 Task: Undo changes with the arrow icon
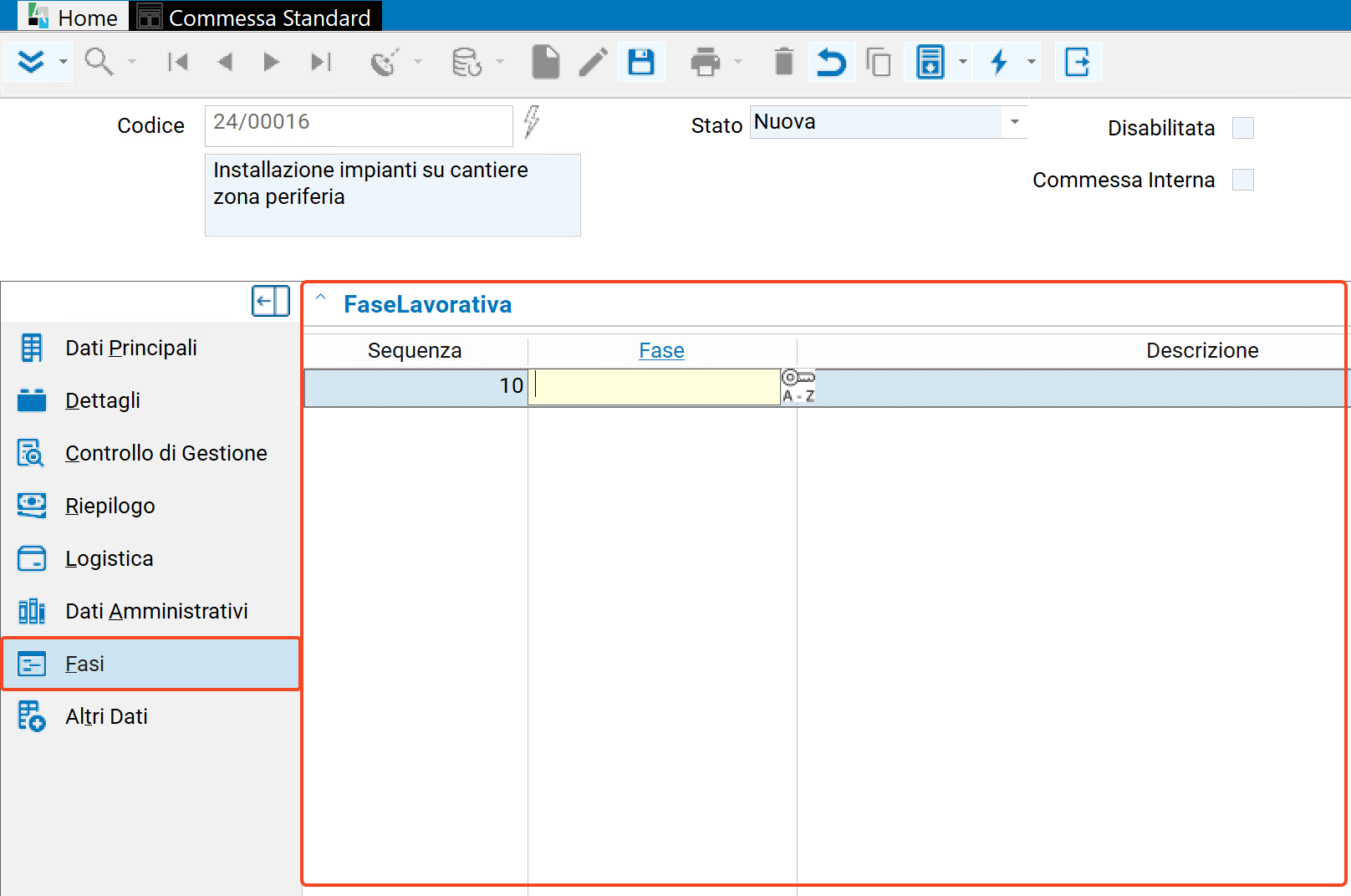coord(831,62)
